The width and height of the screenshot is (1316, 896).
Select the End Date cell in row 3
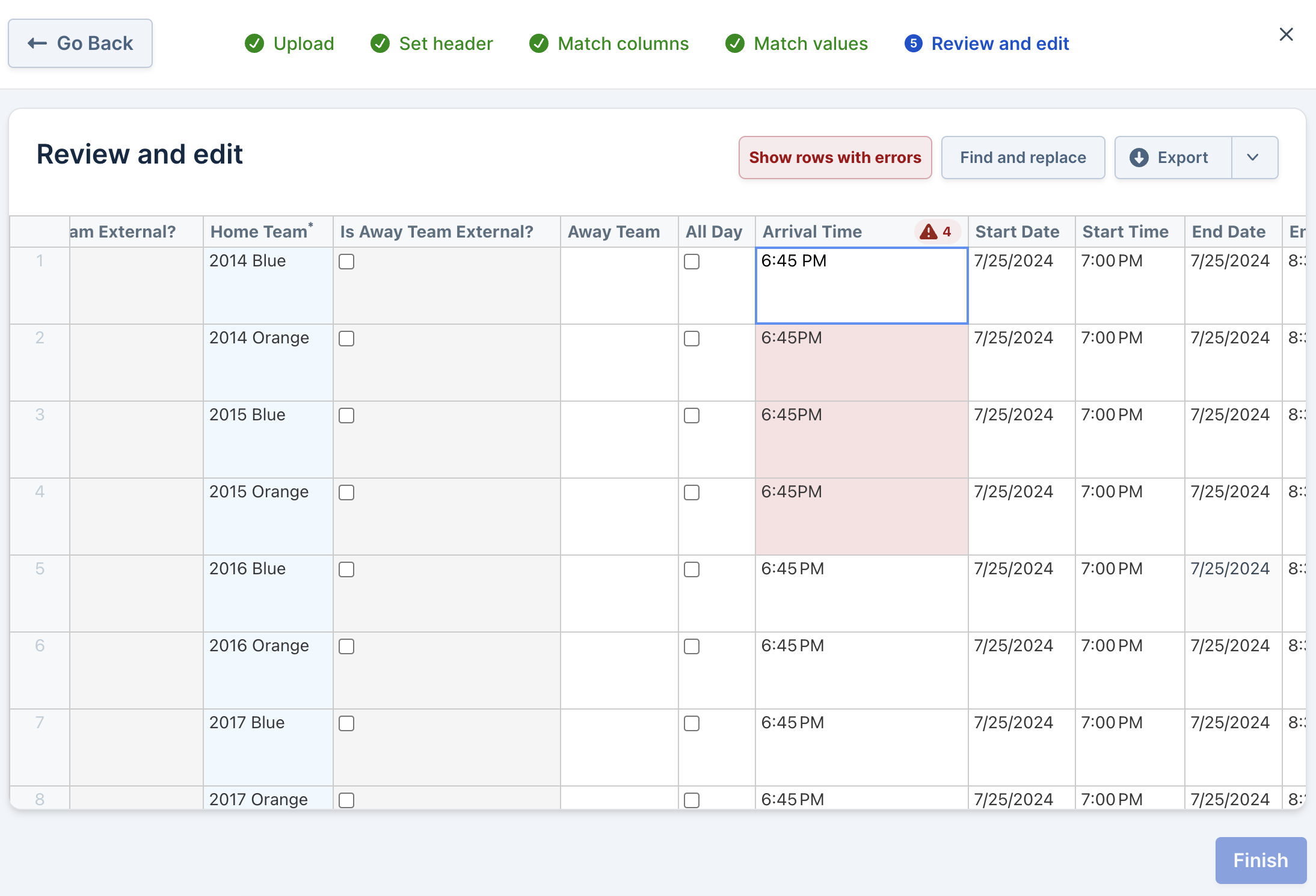(1233, 440)
